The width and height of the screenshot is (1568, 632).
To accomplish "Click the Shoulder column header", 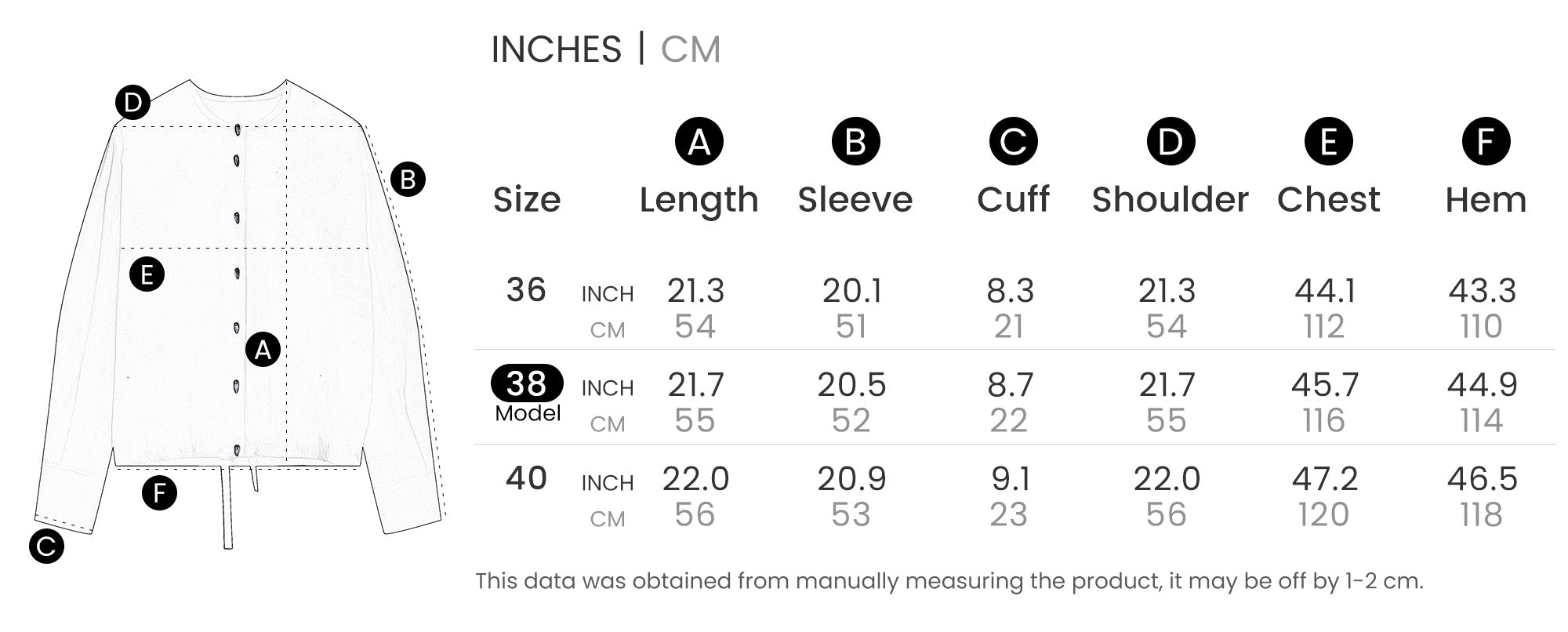I will (1170, 199).
